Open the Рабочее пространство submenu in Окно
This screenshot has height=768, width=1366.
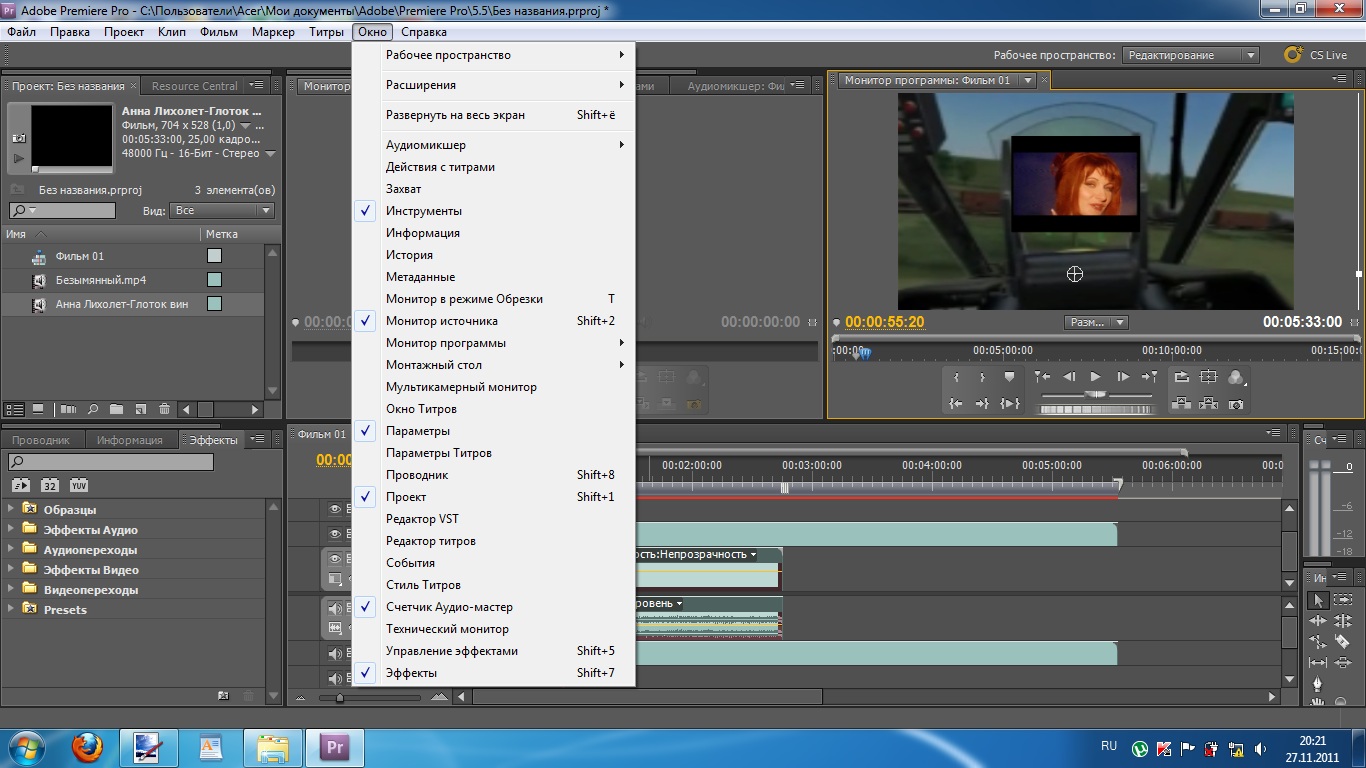point(494,55)
